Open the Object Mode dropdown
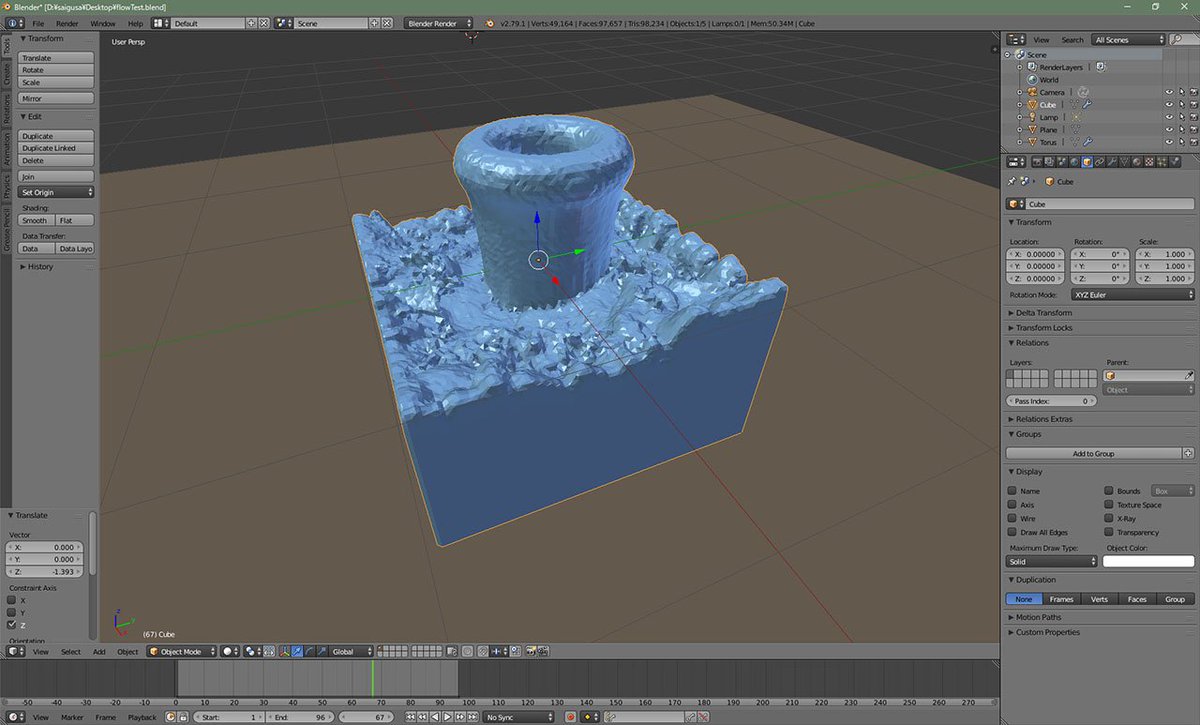 click(x=181, y=651)
